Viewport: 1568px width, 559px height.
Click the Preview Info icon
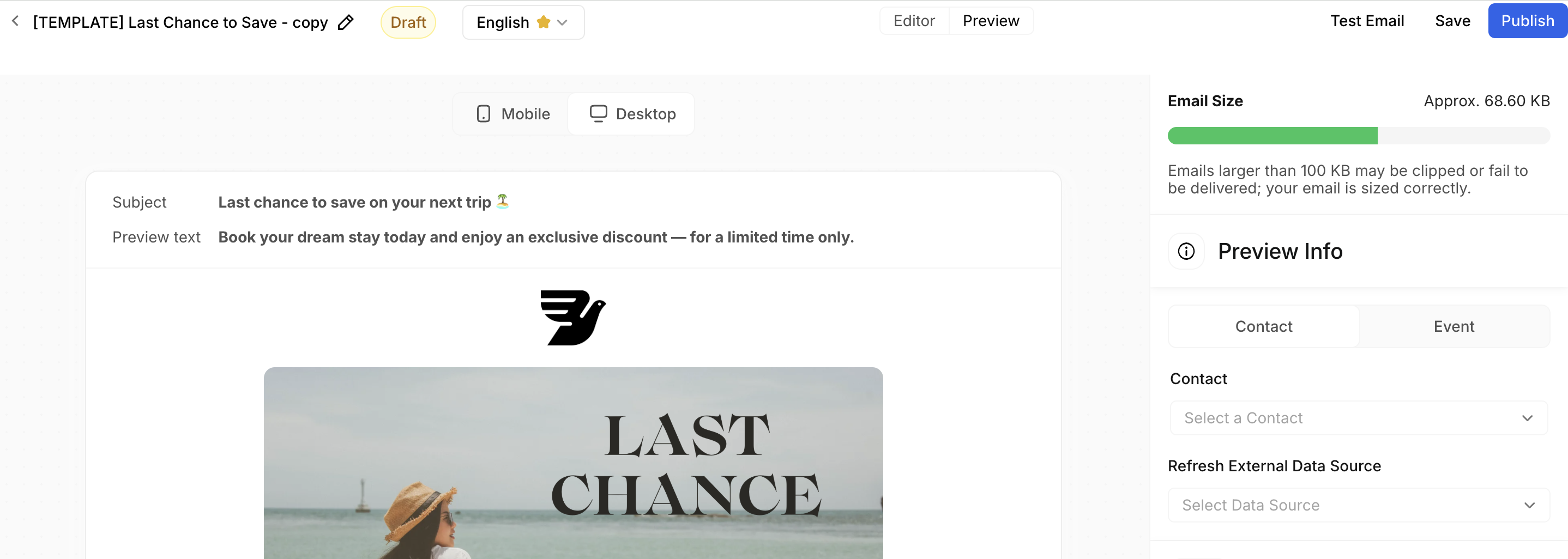click(x=1186, y=251)
